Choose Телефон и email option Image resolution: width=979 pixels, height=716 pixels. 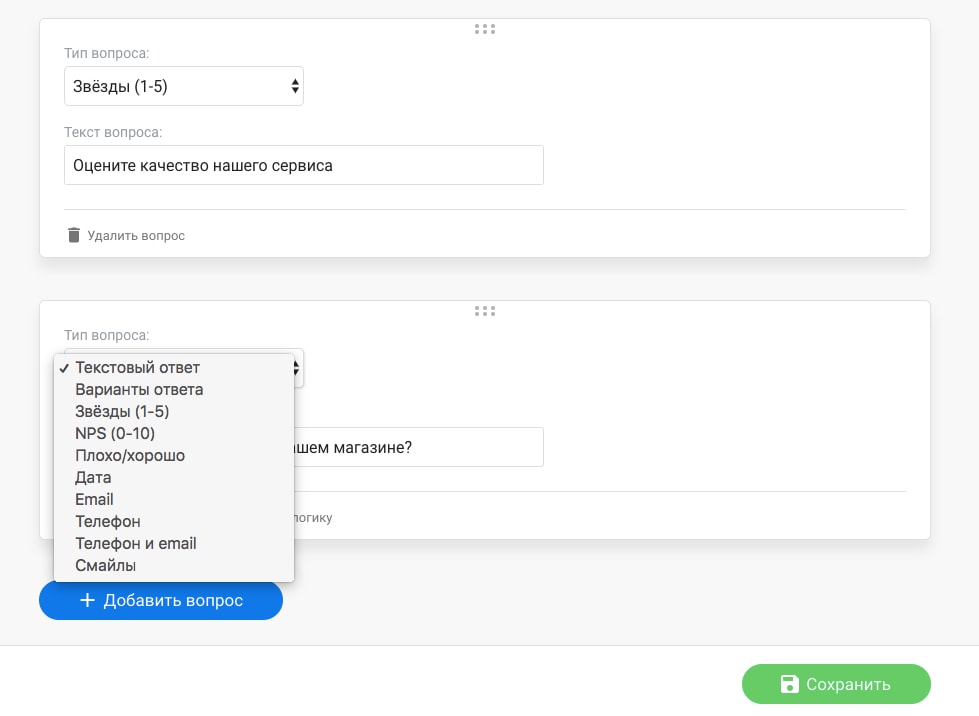click(x=136, y=544)
